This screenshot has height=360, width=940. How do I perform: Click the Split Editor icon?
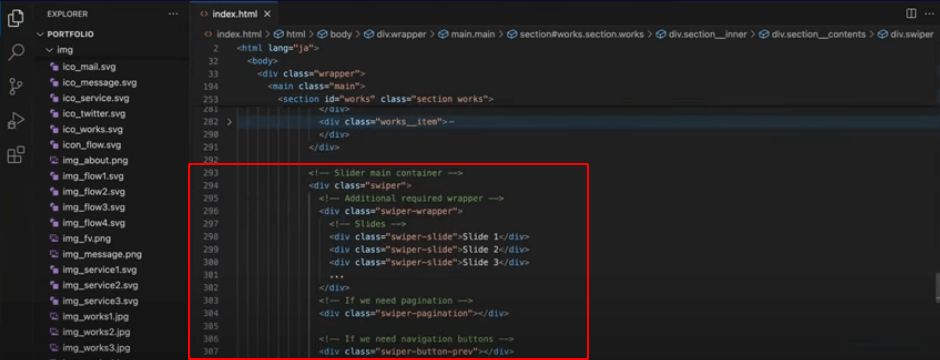coord(911,13)
